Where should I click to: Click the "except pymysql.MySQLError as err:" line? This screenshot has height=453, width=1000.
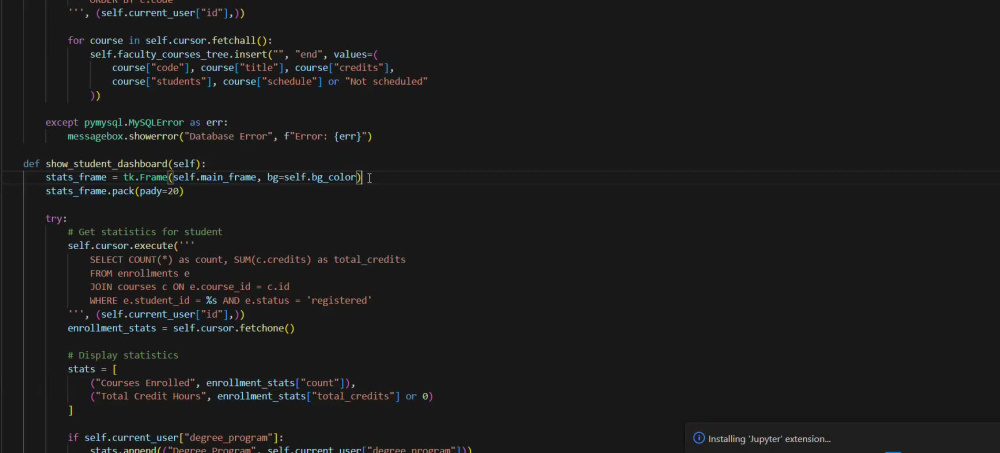click(136, 123)
